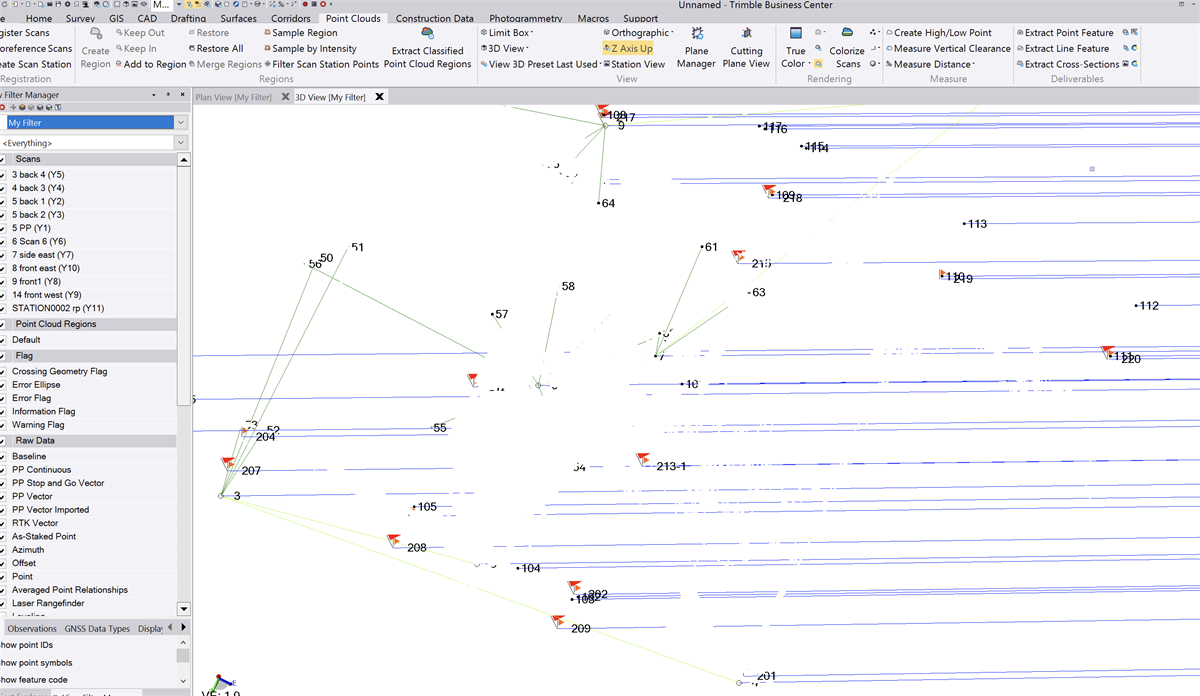The width and height of the screenshot is (1200, 696).
Task: Click Extract Point Feature in Deliverables
Action: (x=1068, y=33)
